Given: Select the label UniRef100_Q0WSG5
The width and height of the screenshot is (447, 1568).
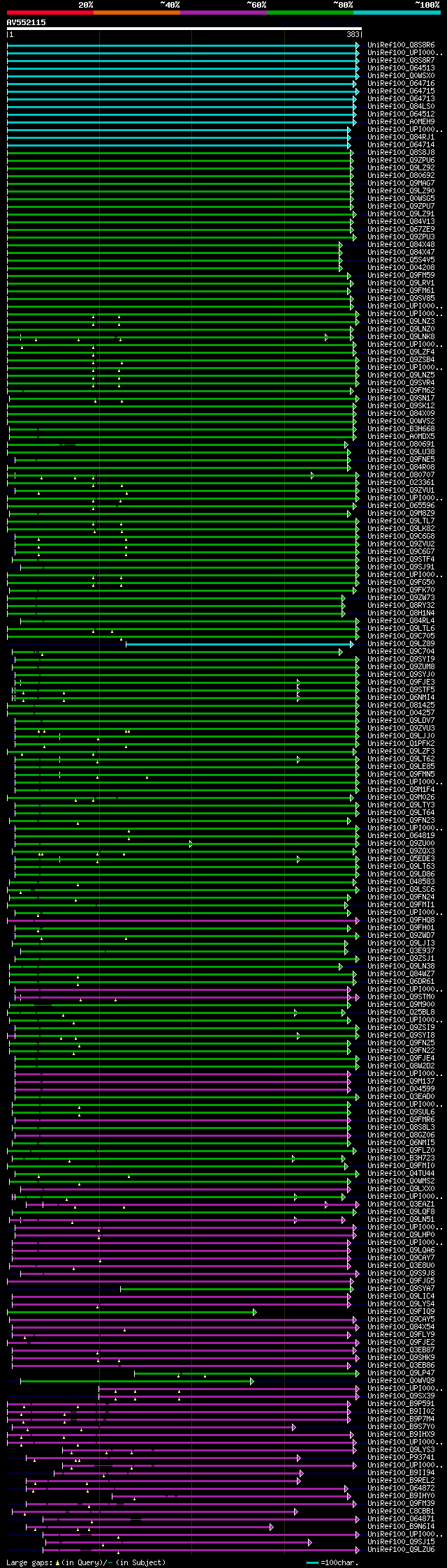Looking at the screenshot, I should tap(401, 199).
